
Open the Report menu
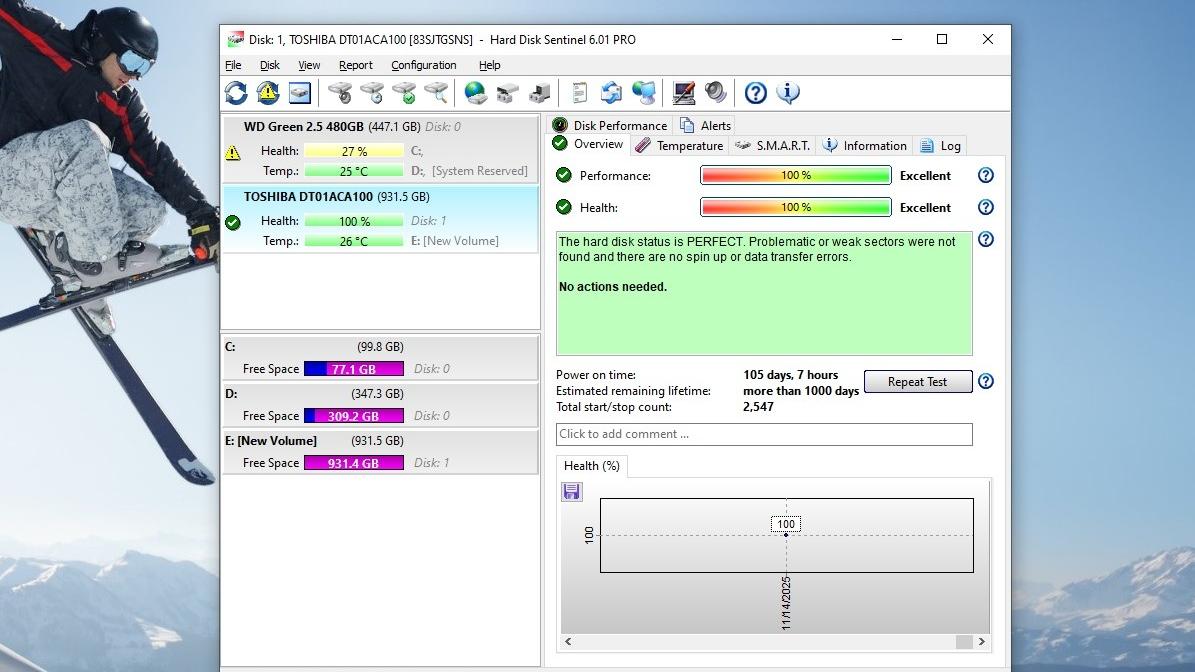355,65
